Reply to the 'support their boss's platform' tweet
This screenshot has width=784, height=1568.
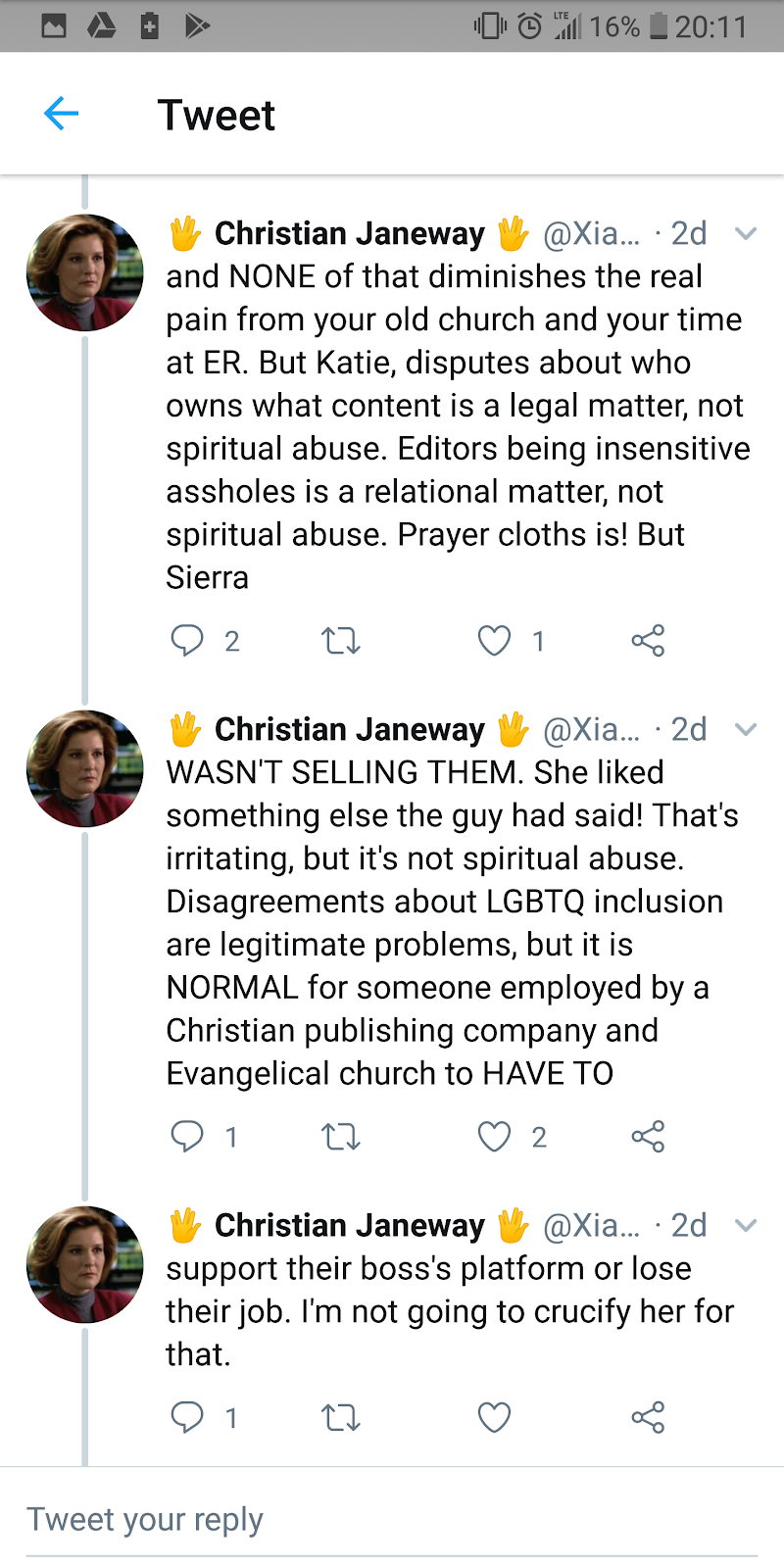coord(187,1417)
